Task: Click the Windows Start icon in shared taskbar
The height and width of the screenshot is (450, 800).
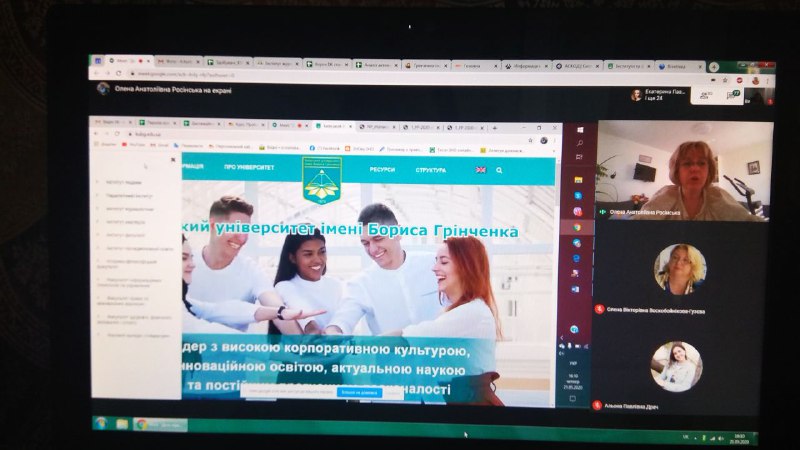Action: [x=579, y=130]
